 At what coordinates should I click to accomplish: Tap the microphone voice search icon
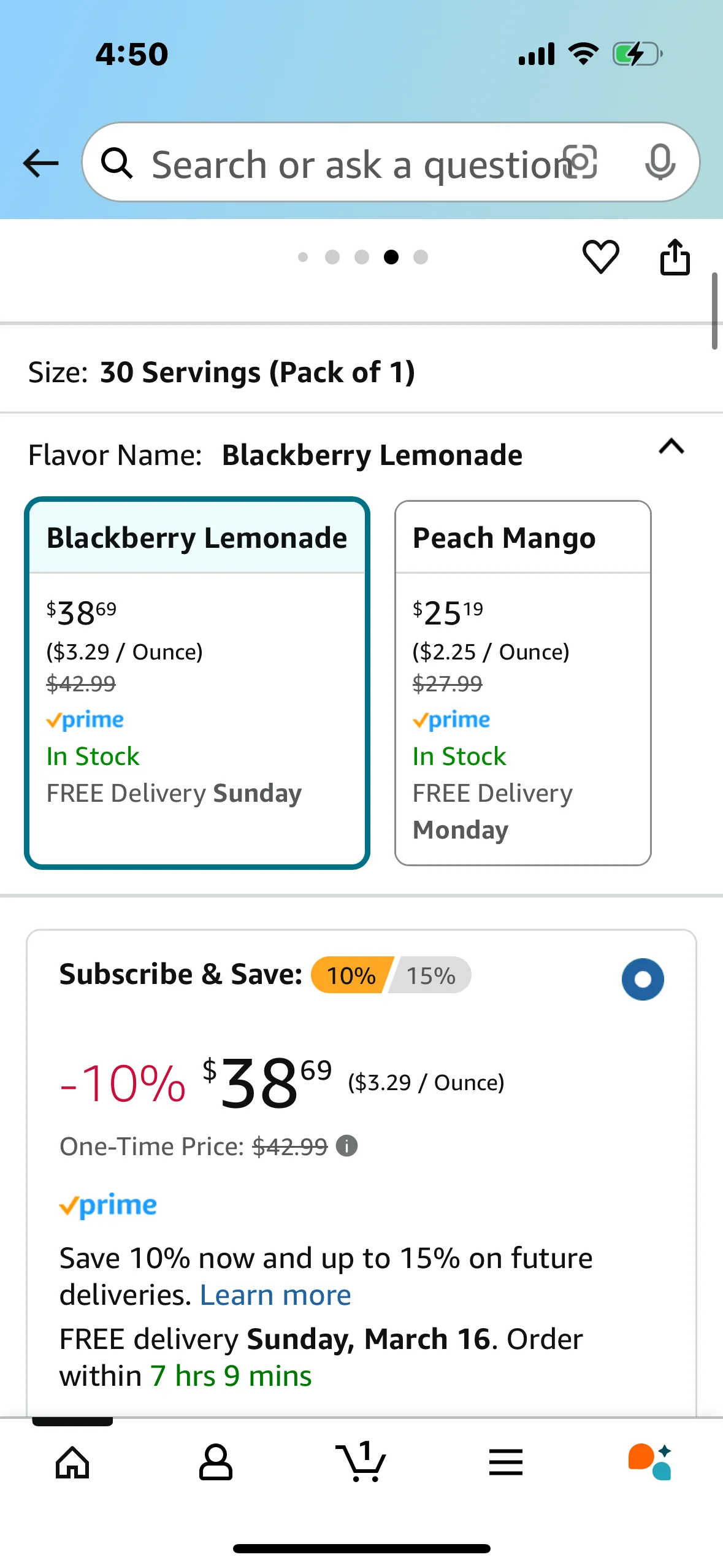pyautogui.click(x=660, y=163)
